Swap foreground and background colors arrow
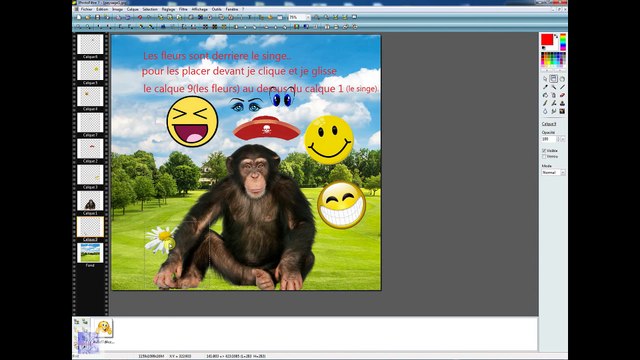This screenshot has width=640, height=360. (556, 37)
